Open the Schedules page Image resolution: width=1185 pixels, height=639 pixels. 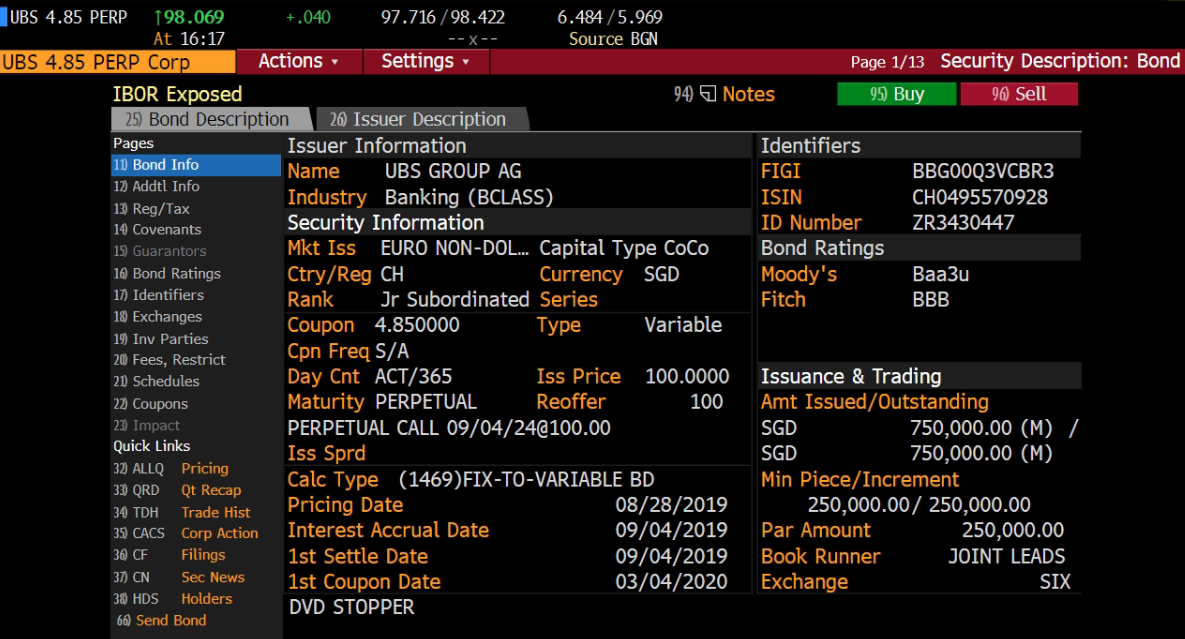pos(156,381)
